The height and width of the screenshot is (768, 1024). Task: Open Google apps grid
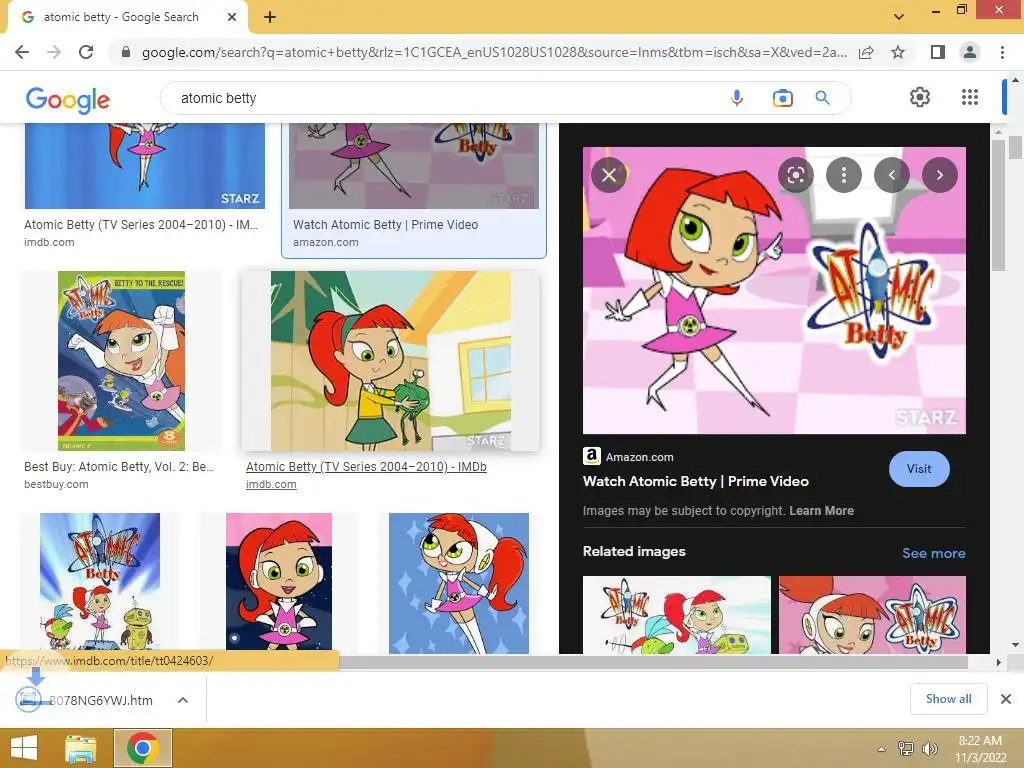pyautogui.click(x=970, y=97)
